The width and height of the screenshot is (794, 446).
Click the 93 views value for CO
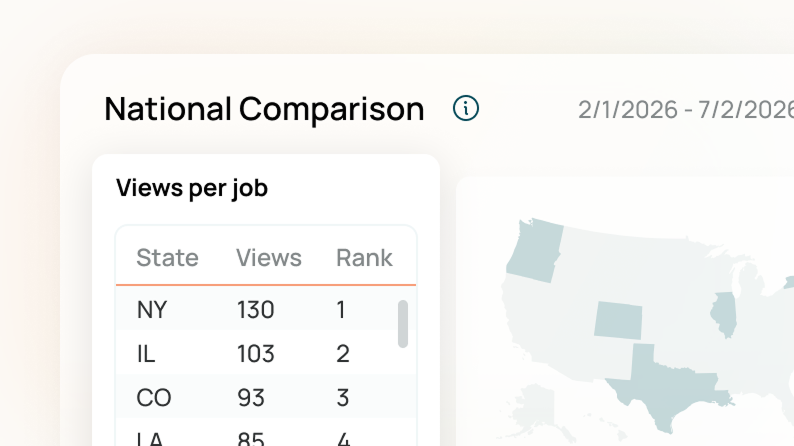tap(251, 397)
